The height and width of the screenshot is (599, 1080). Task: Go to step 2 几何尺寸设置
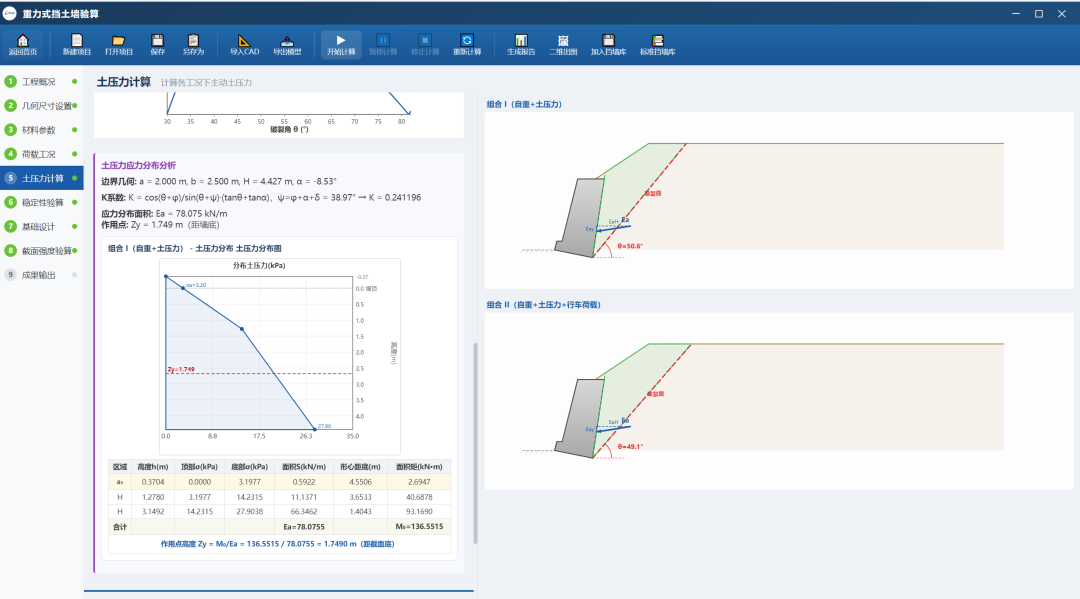pyautogui.click(x=41, y=105)
